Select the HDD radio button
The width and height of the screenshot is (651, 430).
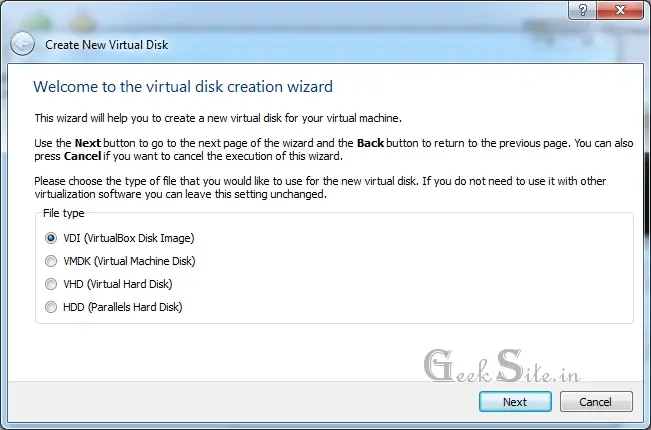point(51,307)
